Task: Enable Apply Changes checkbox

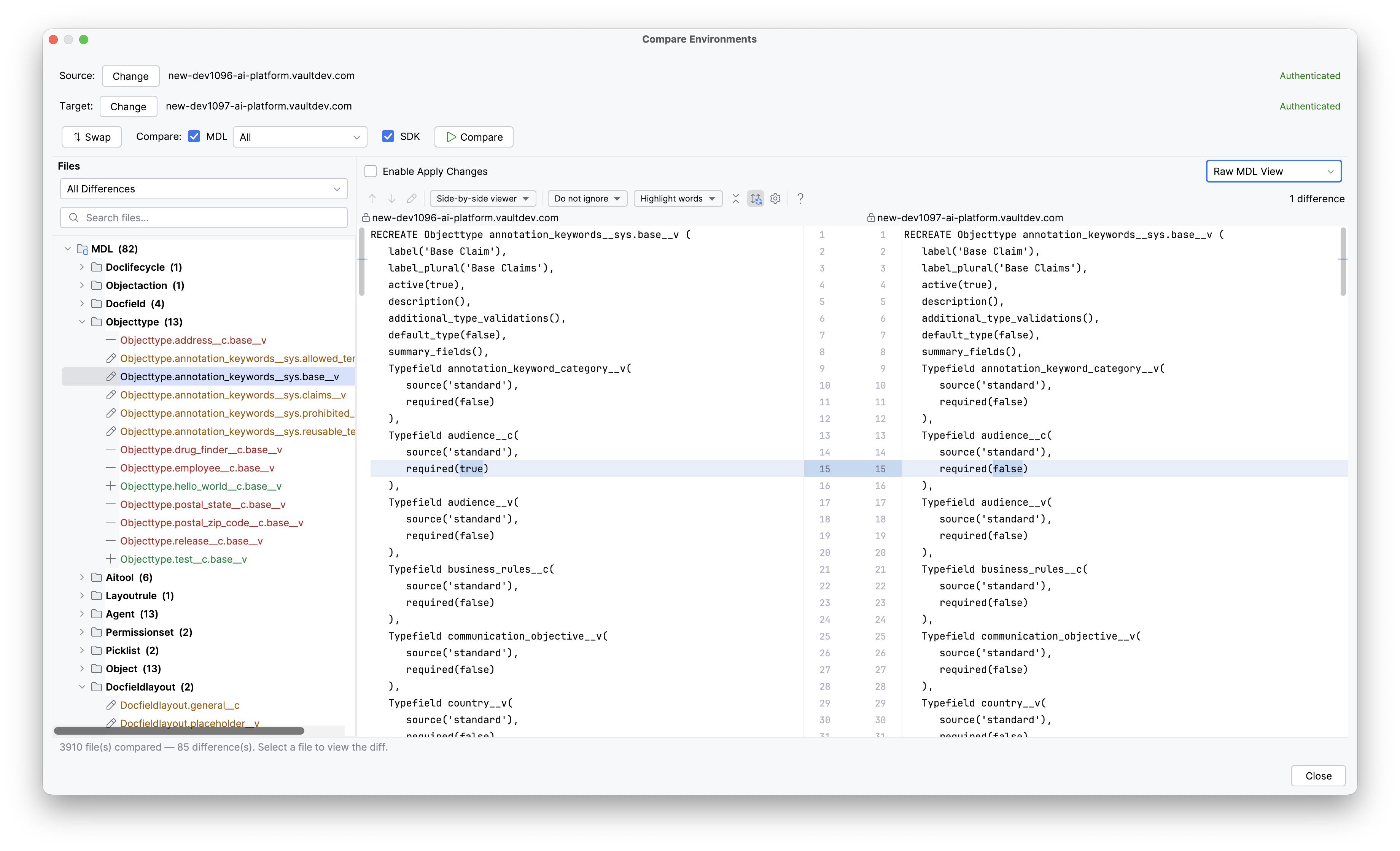Action: pos(371,171)
